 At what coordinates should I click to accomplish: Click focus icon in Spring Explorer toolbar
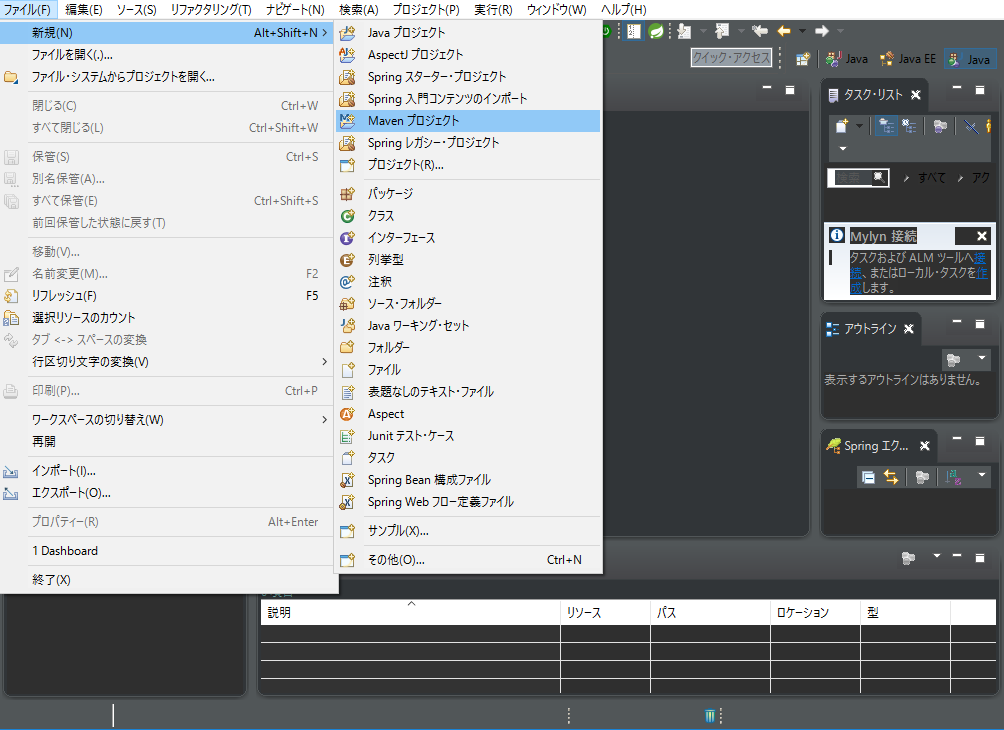(922, 476)
